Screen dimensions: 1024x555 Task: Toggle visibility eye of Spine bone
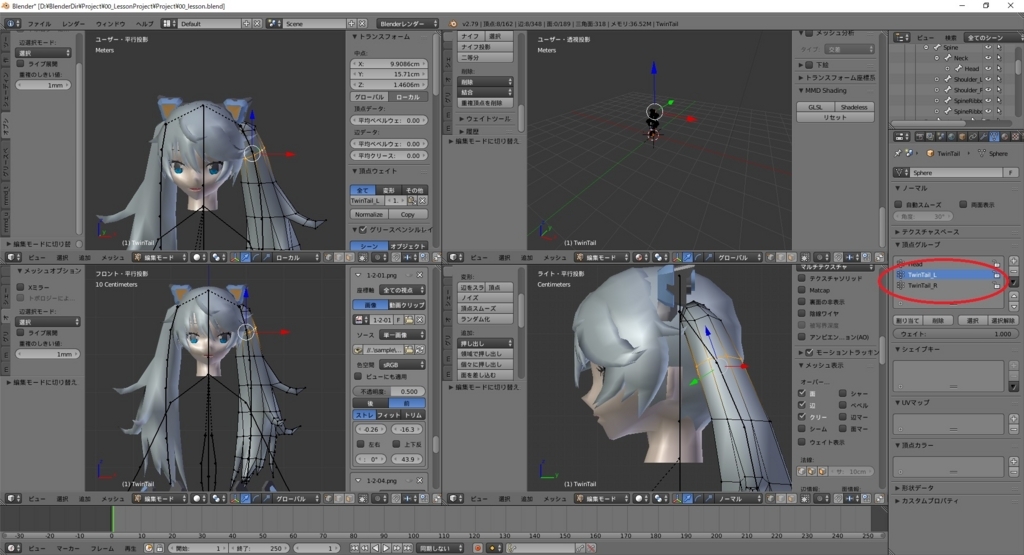click(988, 48)
